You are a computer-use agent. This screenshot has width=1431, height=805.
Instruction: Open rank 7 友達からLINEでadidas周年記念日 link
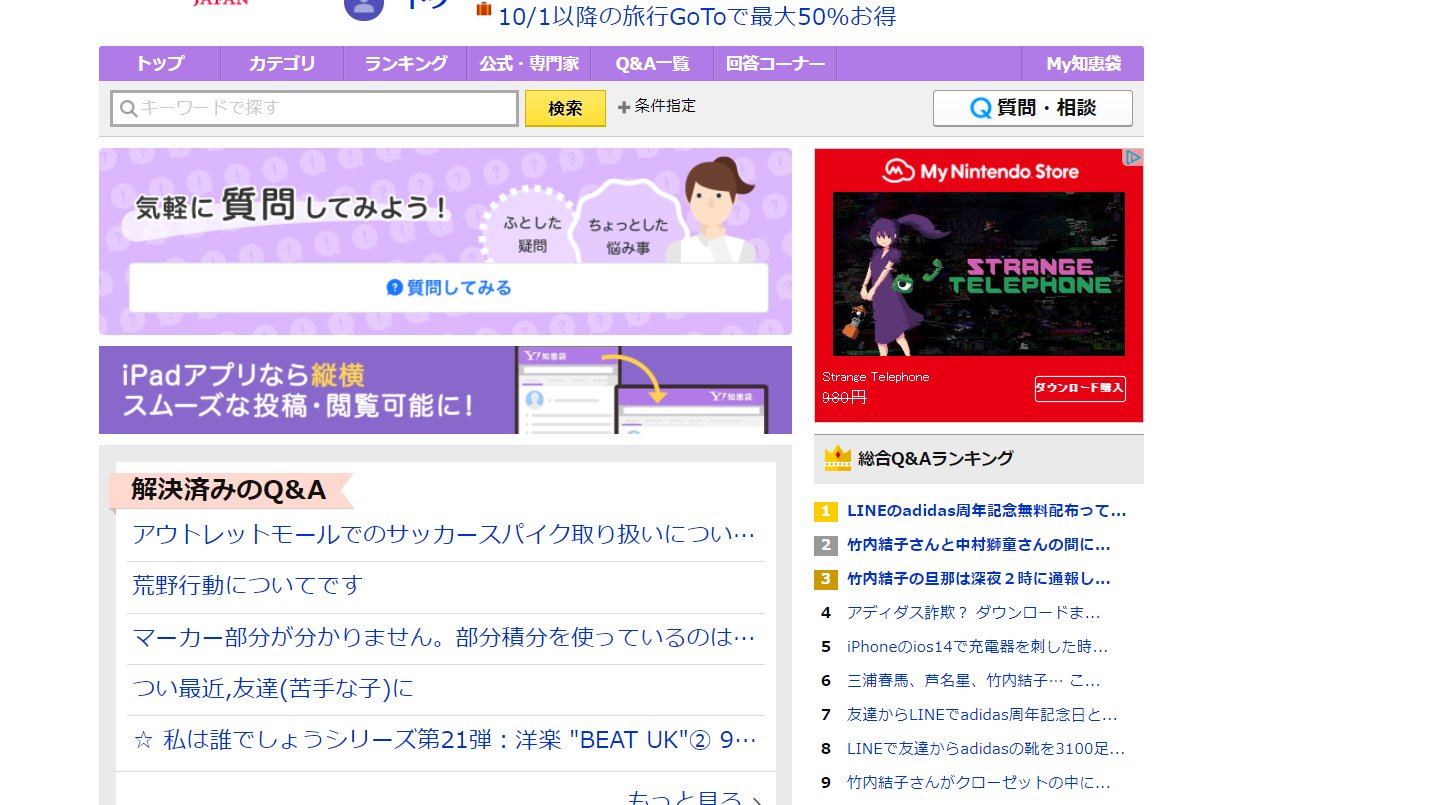(982, 714)
